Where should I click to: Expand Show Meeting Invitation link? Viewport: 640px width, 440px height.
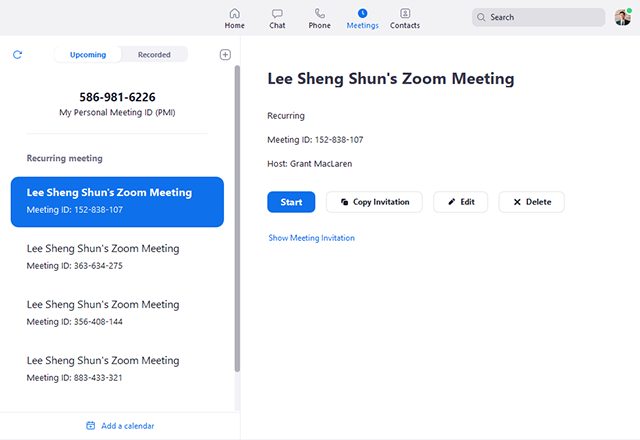311,238
